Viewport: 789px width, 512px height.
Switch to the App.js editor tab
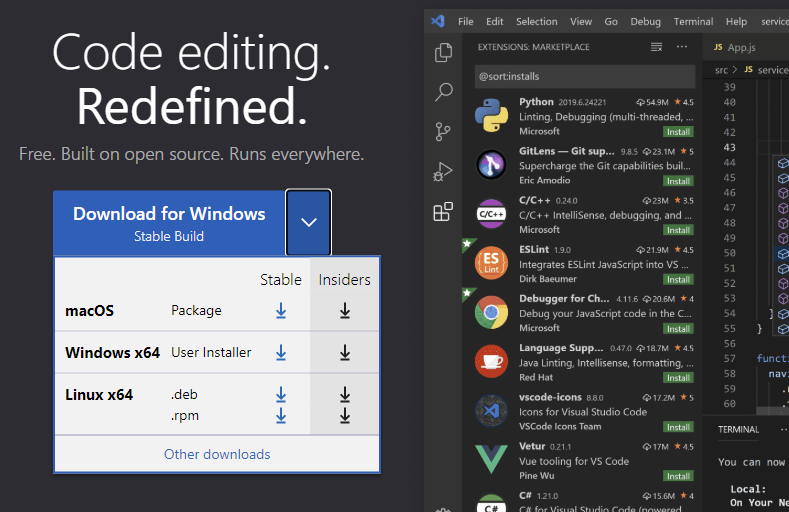point(735,48)
